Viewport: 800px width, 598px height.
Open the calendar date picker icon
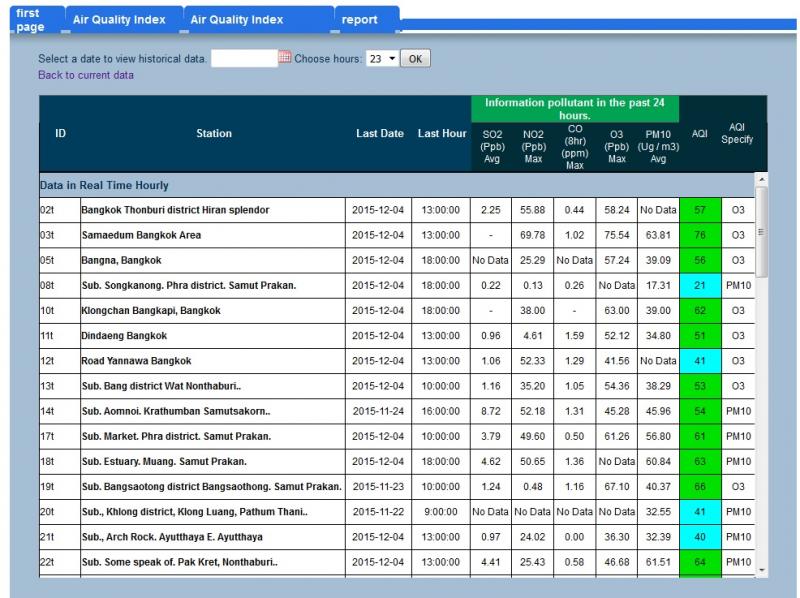pos(285,58)
